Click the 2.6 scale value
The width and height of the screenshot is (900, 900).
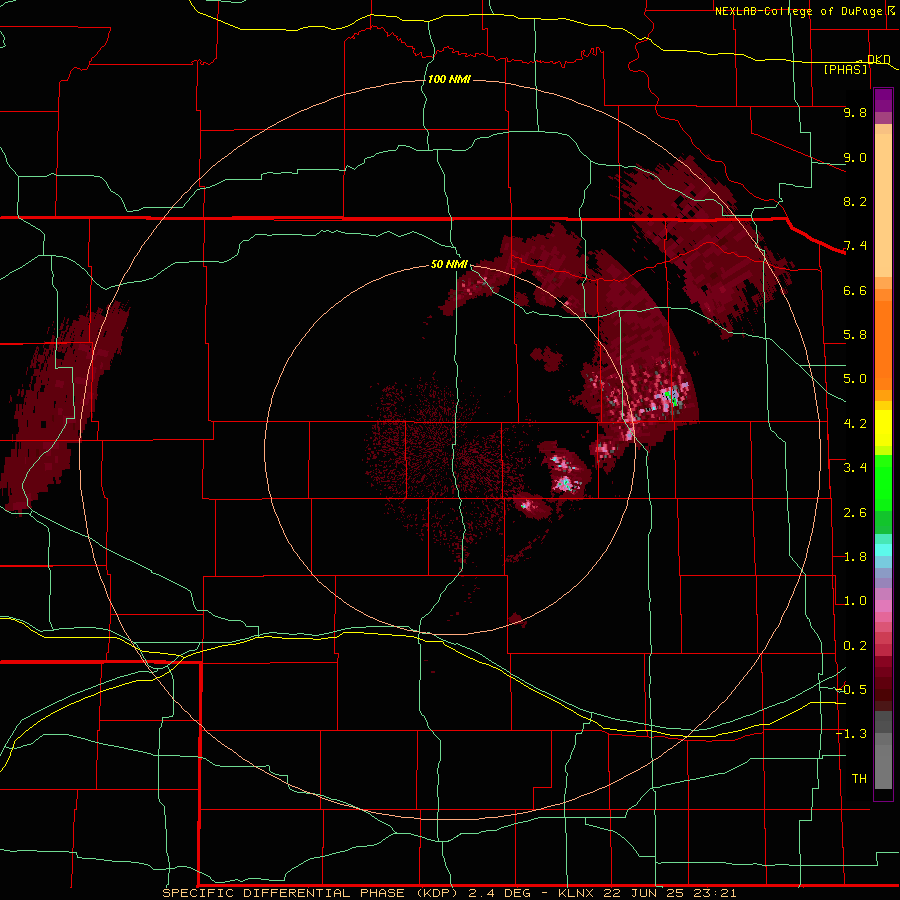pyautogui.click(x=855, y=513)
